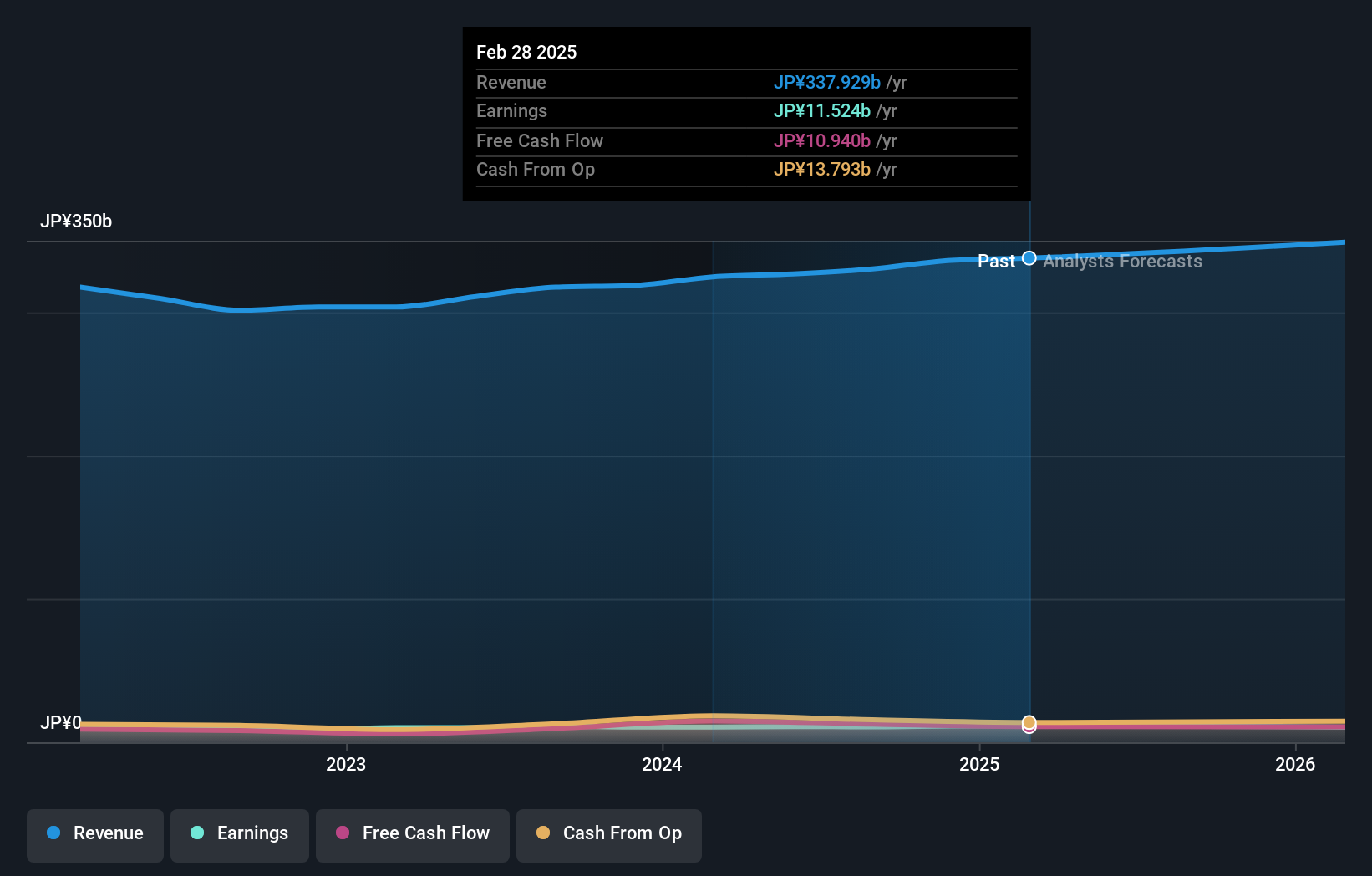Click the blue Revenue legend dot
1372x876 pixels.
[53, 833]
